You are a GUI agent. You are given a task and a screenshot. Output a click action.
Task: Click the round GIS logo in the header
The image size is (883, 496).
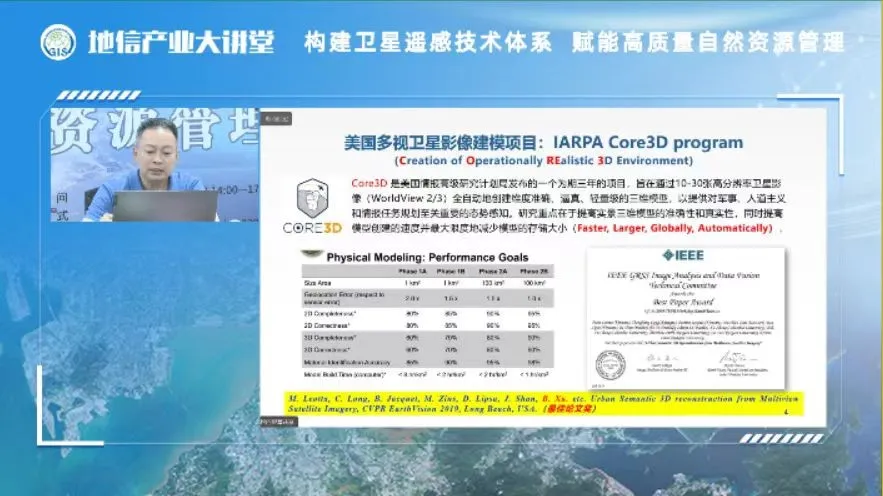[58, 42]
